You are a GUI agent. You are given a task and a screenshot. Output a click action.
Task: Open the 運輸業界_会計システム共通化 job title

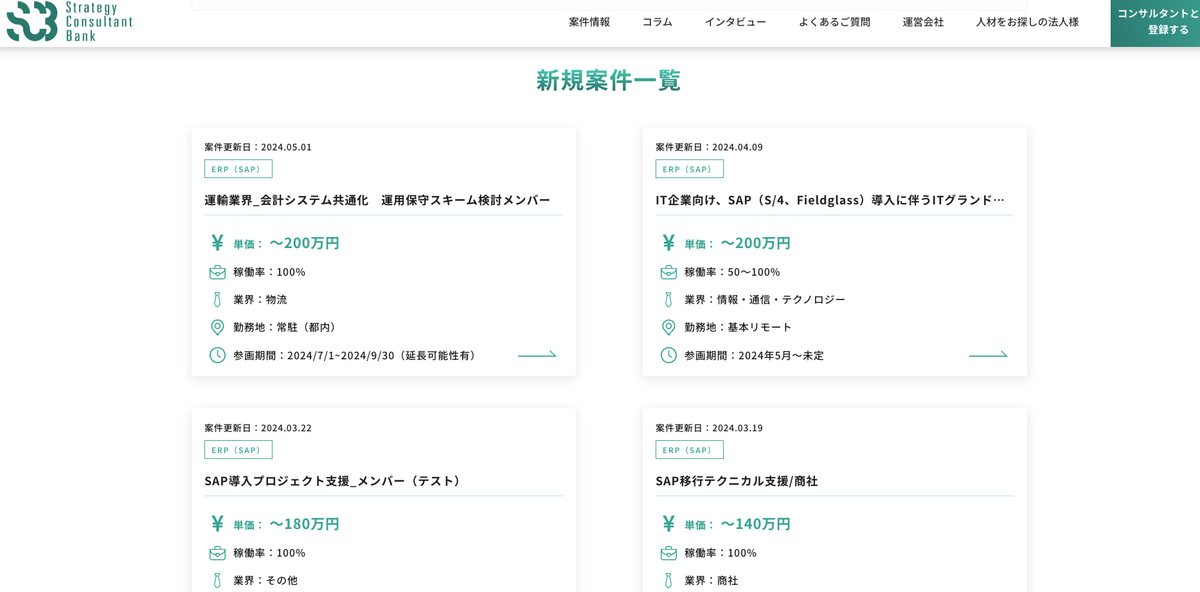click(x=377, y=200)
